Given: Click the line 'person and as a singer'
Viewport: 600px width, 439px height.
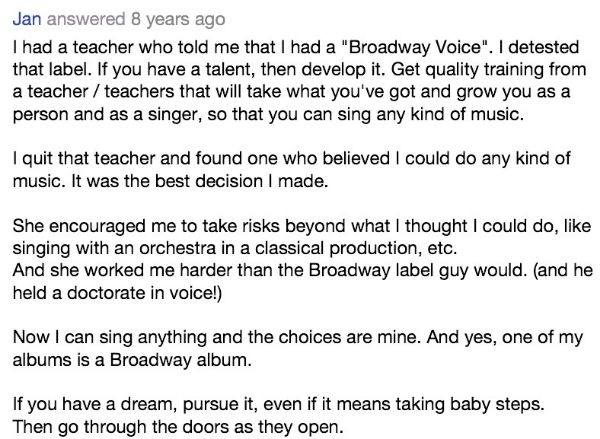Looking at the screenshot, I should (268, 114).
